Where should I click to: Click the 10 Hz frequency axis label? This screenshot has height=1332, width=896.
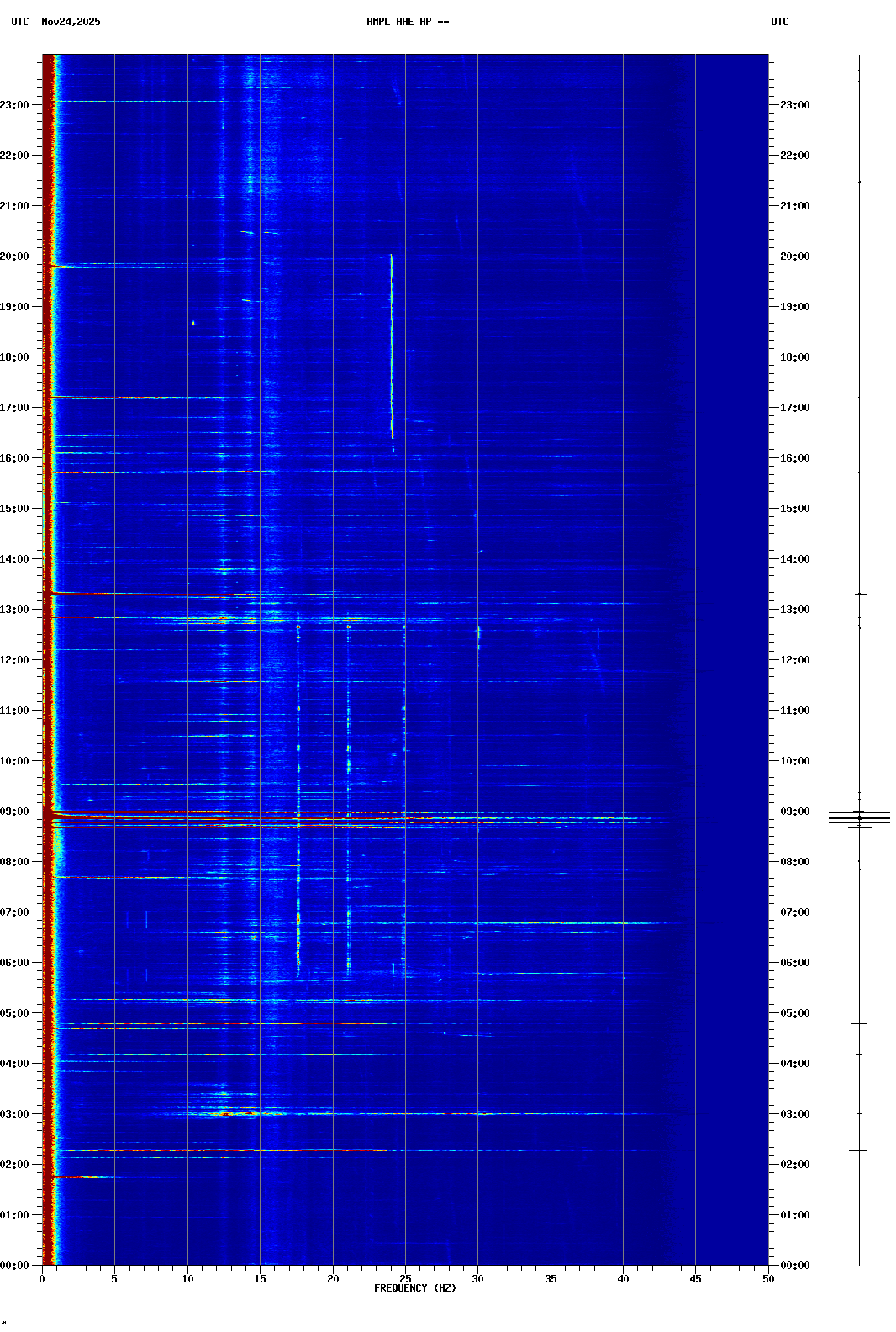187,1278
